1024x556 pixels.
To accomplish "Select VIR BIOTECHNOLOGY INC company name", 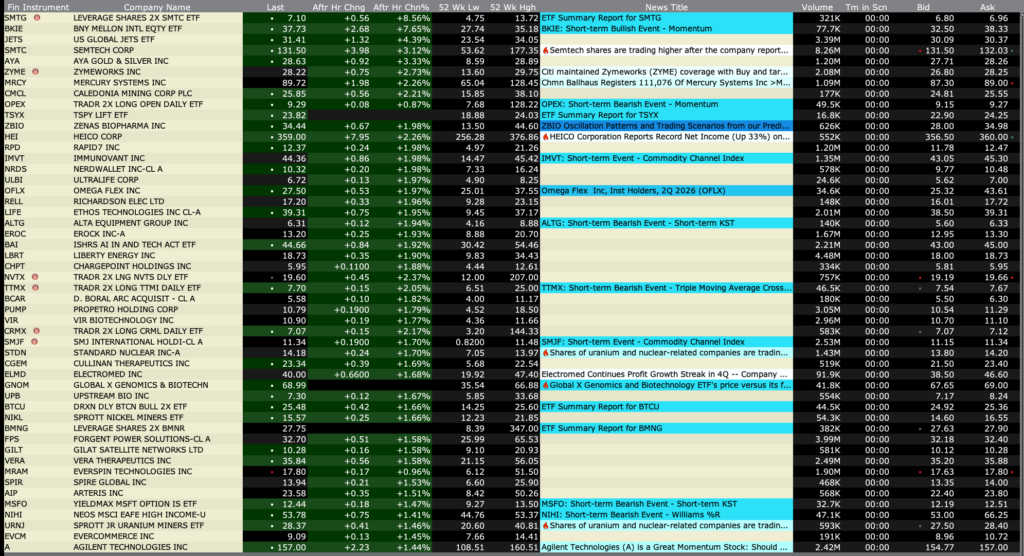I will [x=123, y=320].
